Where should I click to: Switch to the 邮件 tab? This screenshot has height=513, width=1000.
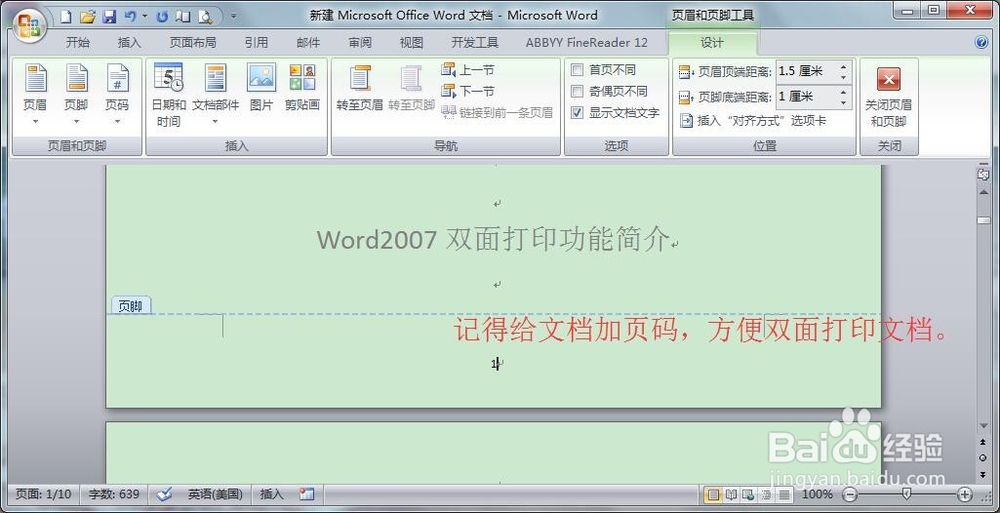point(308,43)
